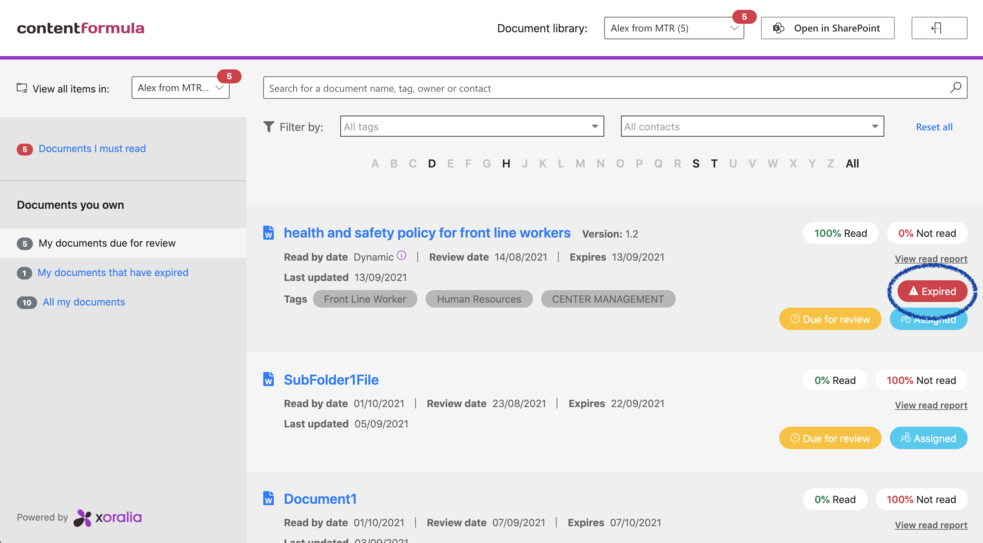Screen dimensions: 983x543
Task: Open health and safety policy for front line workers
Action: pos(427,233)
